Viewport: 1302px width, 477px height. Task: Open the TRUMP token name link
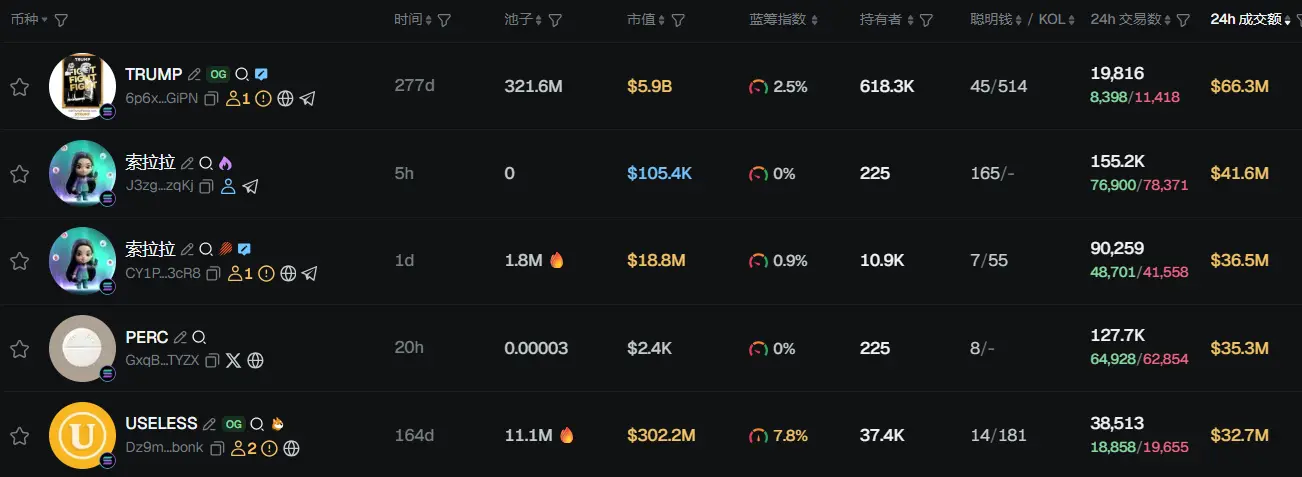(x=153, y=74)
